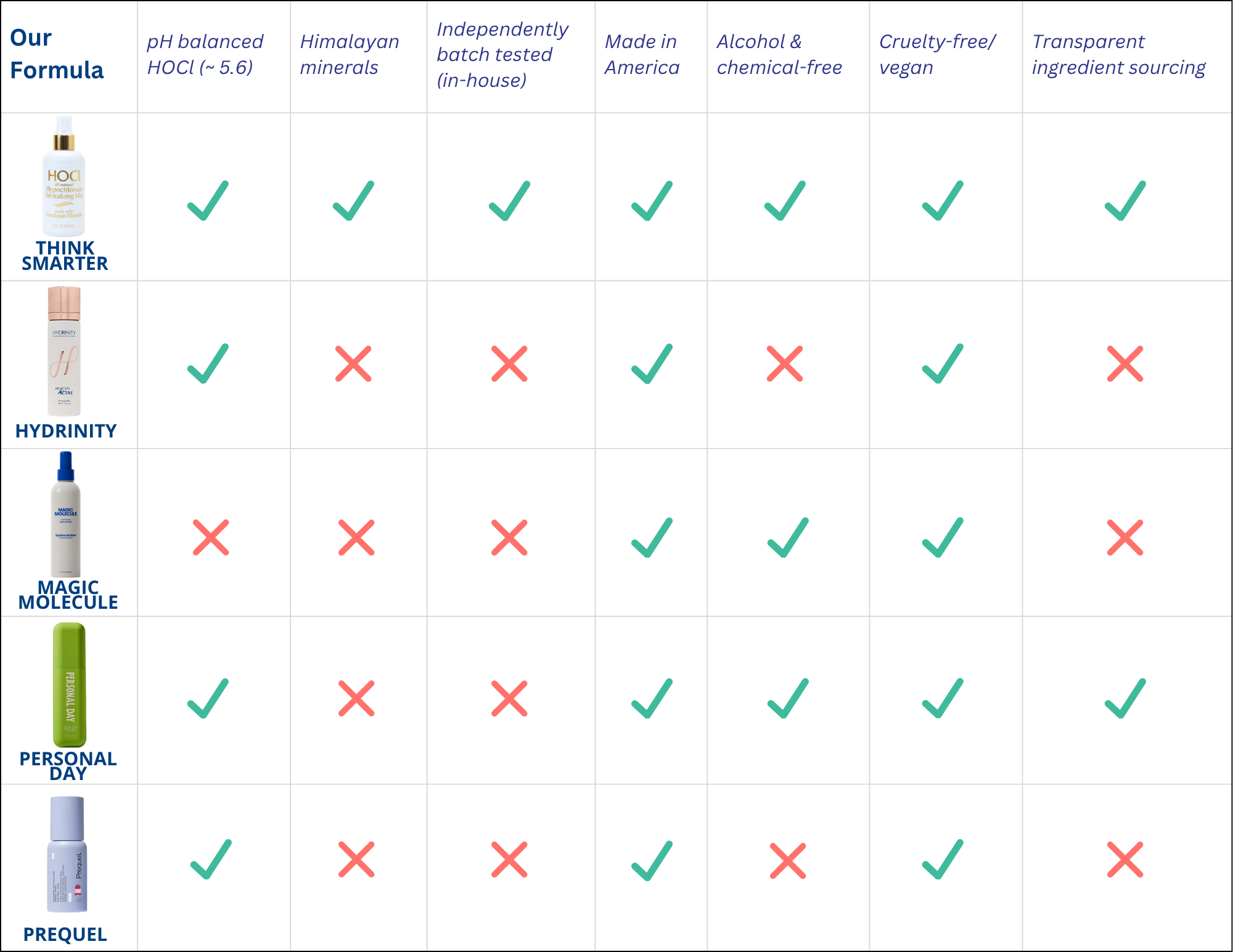Click Magic Molecule's red X for pH balanced
The image size is (1233, 952).
click(x=211, y=537)
